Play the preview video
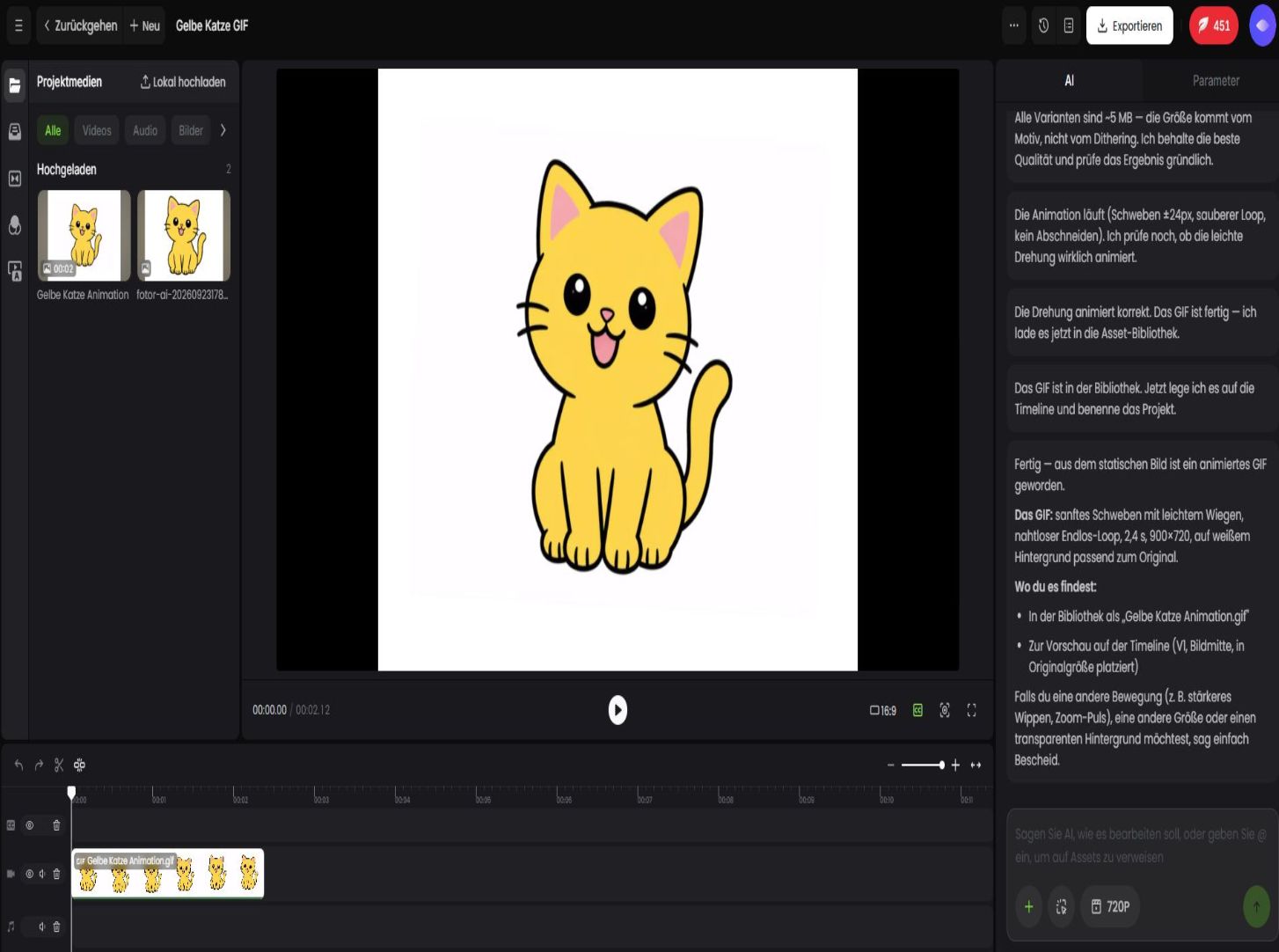The image size is (1279, 952). pyautogui.click(x=618, y=710)
